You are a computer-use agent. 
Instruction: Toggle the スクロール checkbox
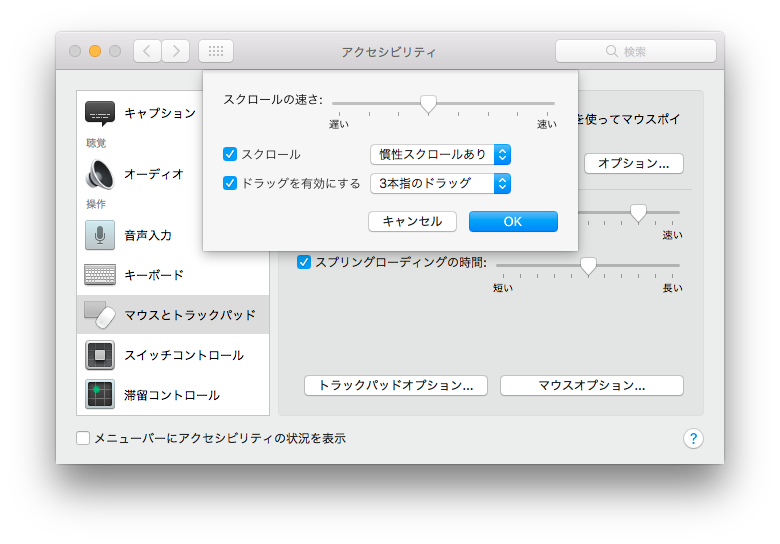(x=230, y=154)
